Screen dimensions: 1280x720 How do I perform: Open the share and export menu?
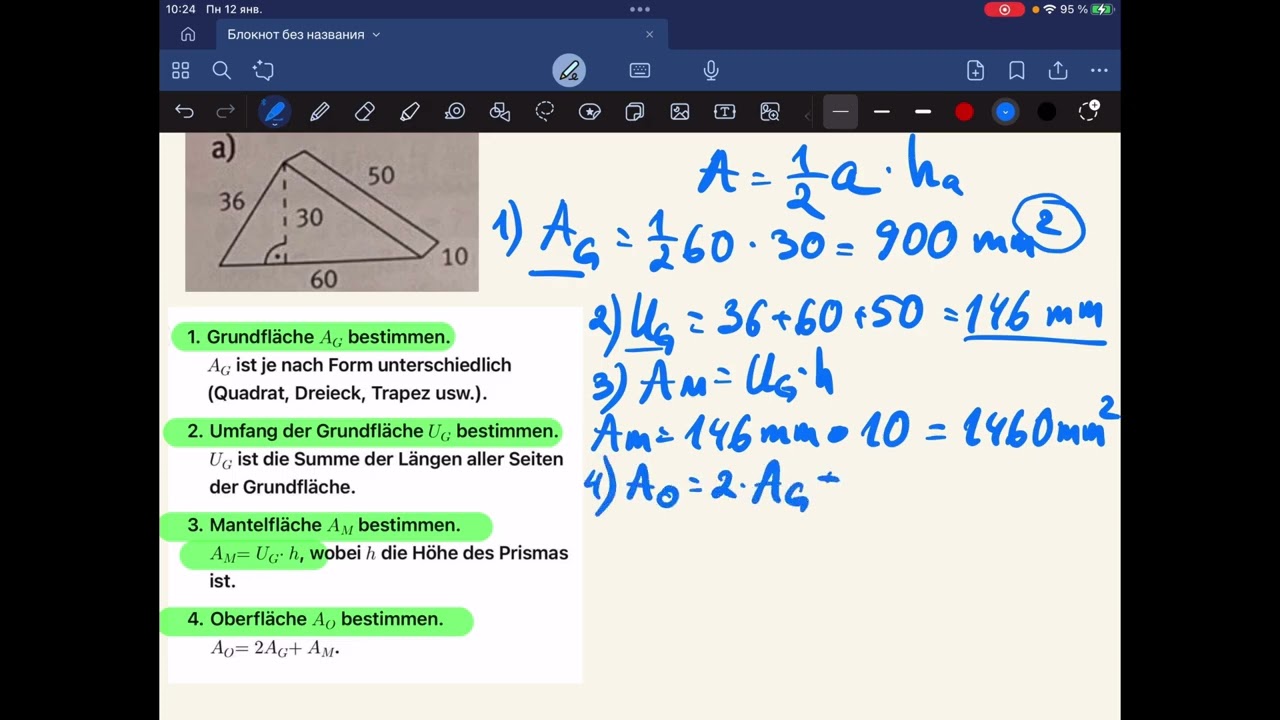click(x=1058, y=70)
